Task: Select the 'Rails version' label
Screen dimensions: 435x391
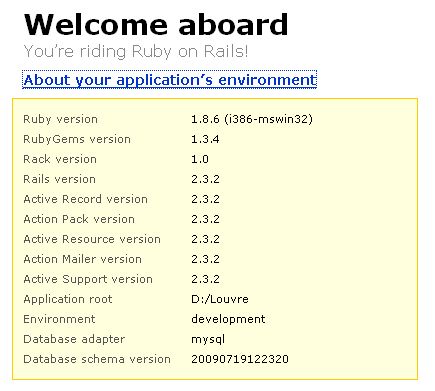Action: pos(60,179)
